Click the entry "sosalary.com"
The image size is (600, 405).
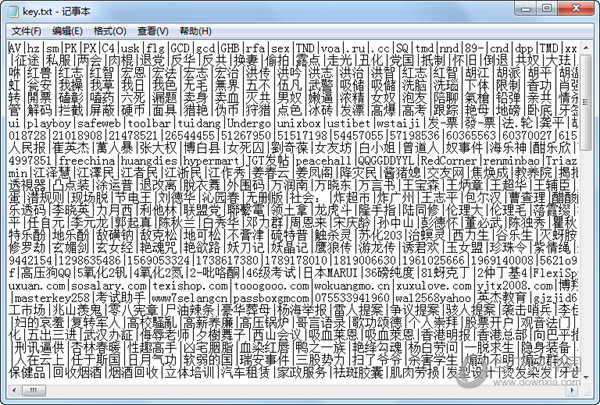(x=108, y=286)
